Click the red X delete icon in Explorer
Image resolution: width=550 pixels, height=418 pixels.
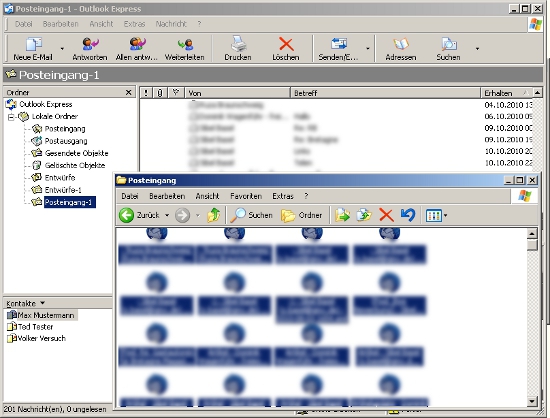pyautogui.click(x=386, y=215)
